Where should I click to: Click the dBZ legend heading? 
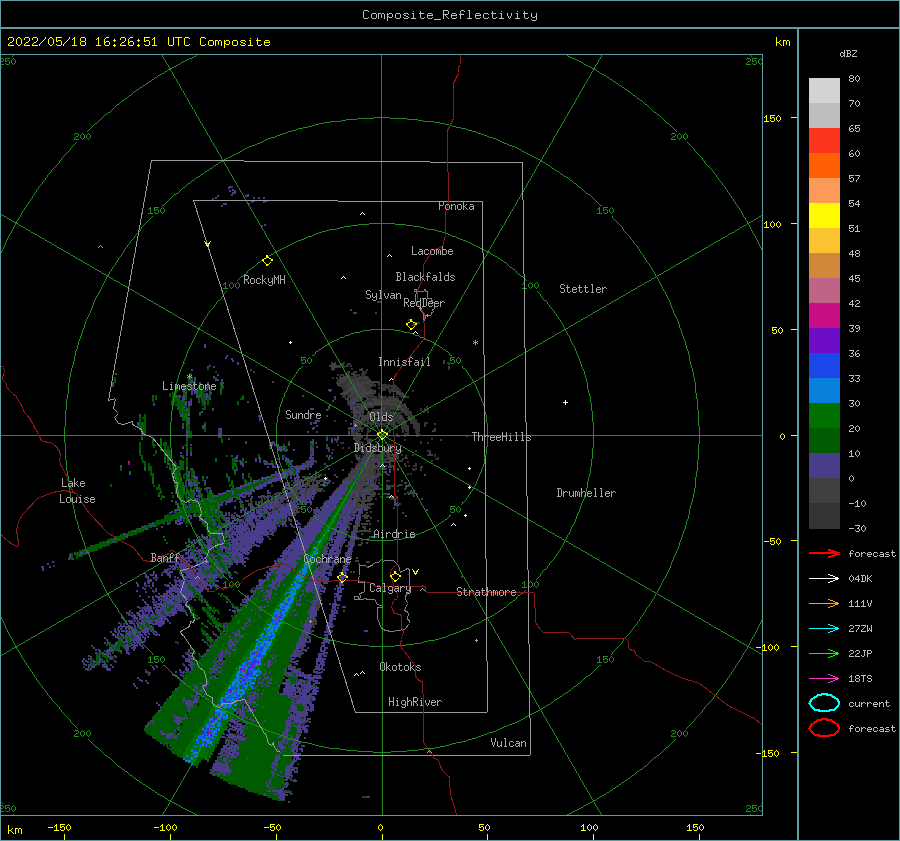pos(848,54)
